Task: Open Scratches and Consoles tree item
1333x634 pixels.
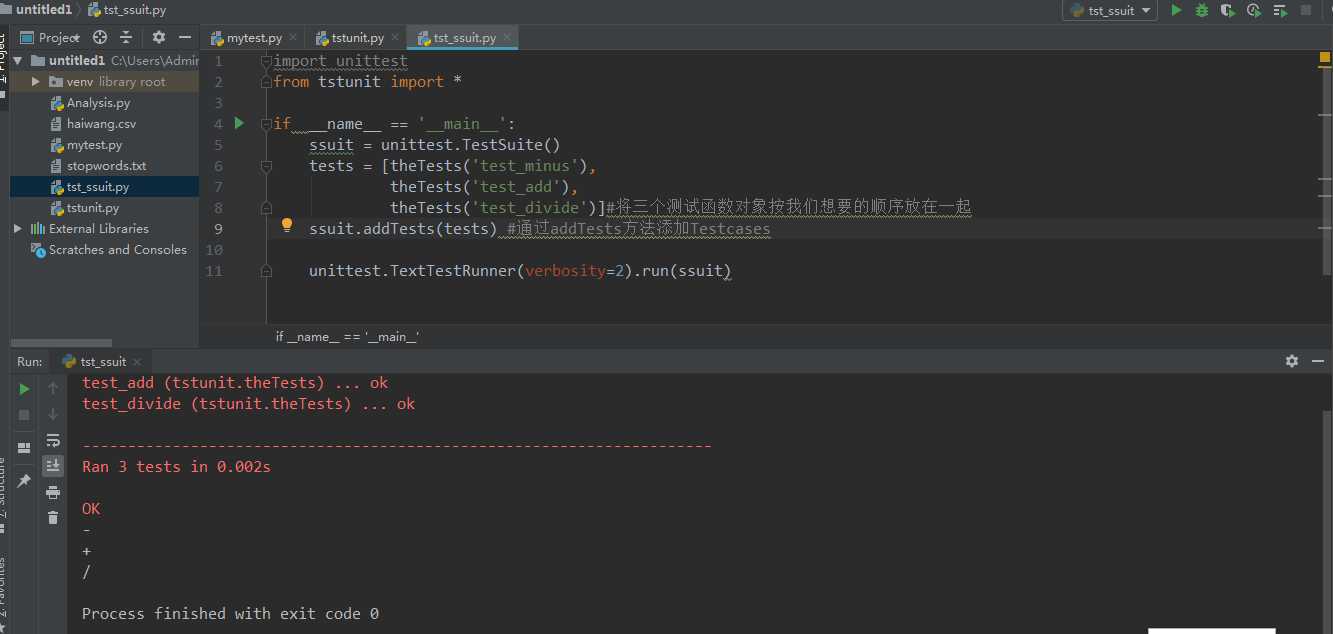Action: 118,250
